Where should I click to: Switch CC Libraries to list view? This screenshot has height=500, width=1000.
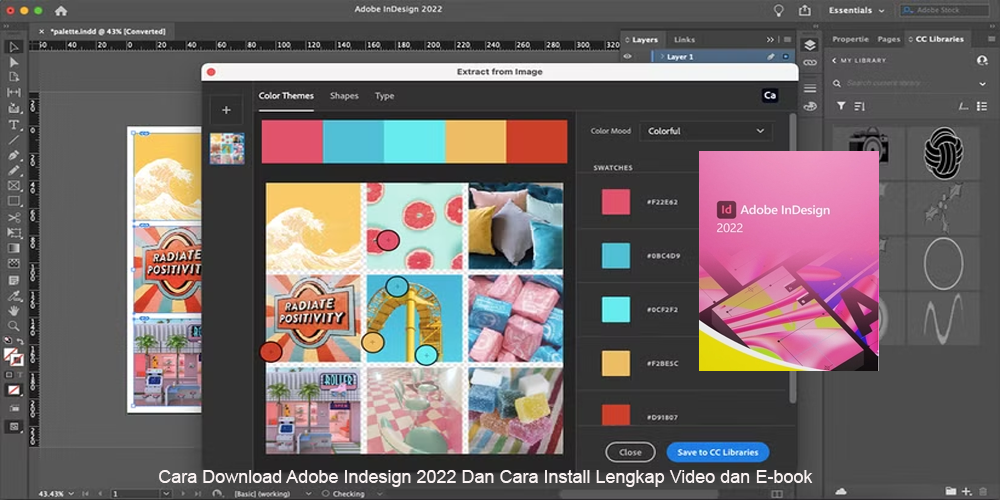[982, 106]
